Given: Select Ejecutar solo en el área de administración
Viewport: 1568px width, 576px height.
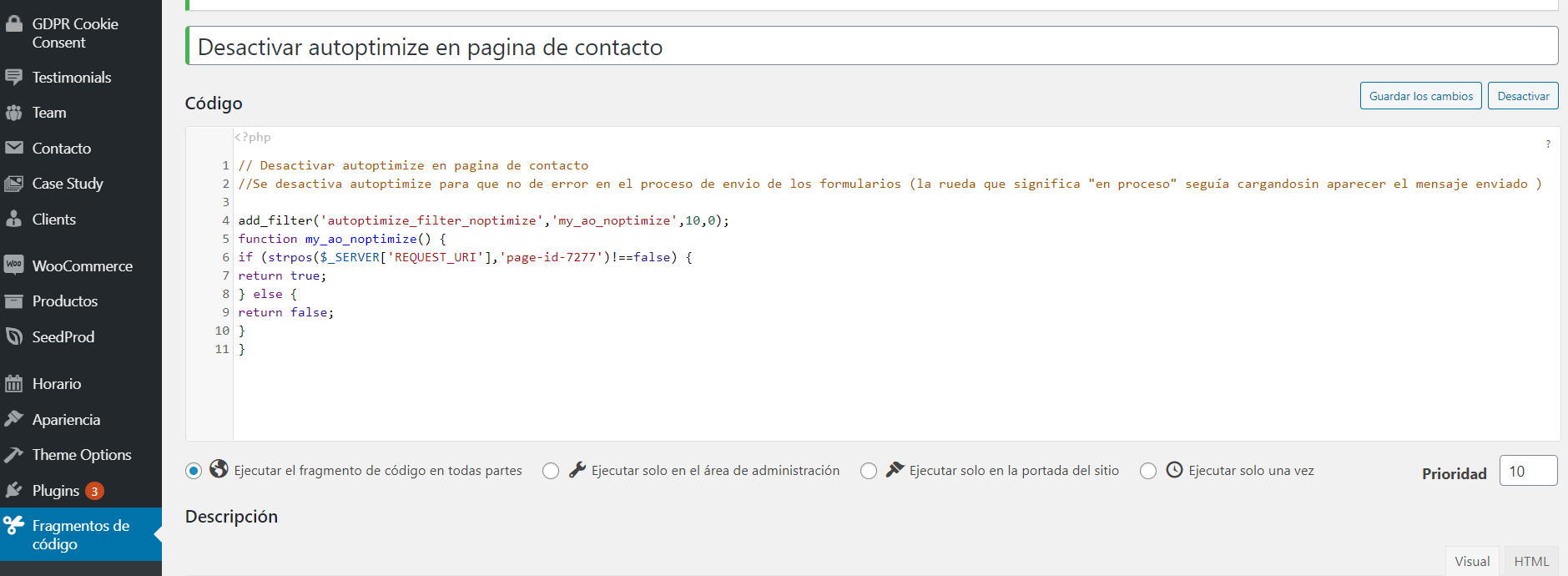Looking at the screenshot, I should pyautogui.click(x=551, y=471).
